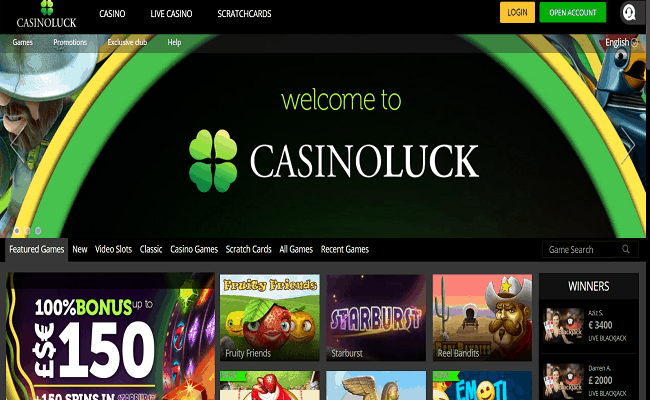Switch to the Scratch Cards tab

coord(248,249)
